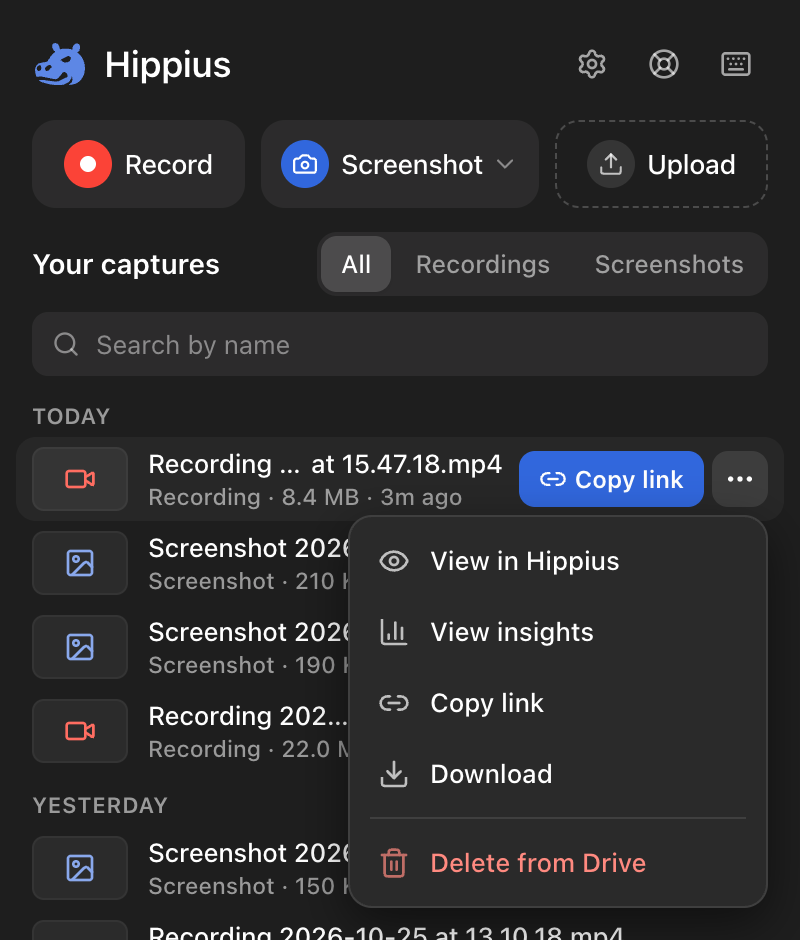800x940 pixels.
Task: Click the Hippius hippo logo
Action: tap(60, 65)
